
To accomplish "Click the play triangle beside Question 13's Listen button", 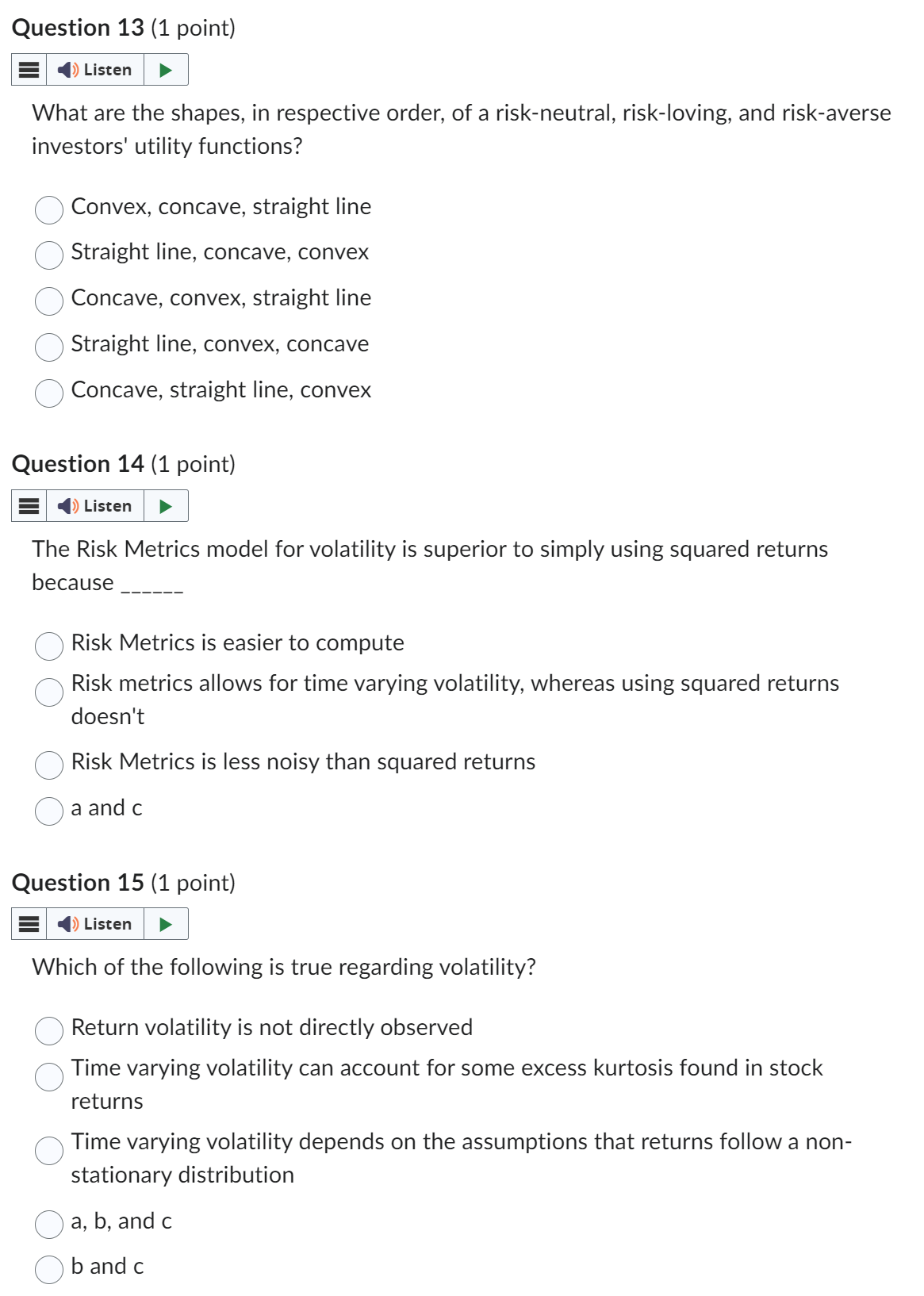I will pyautogui.click(x=165, y=70).
